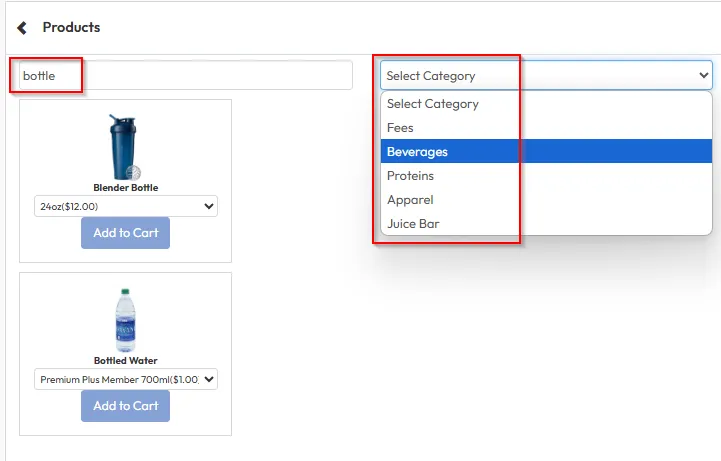The image size is (721, 461).
Task: Click the chevron arrow of the category combo box
Action: (702, 75)
